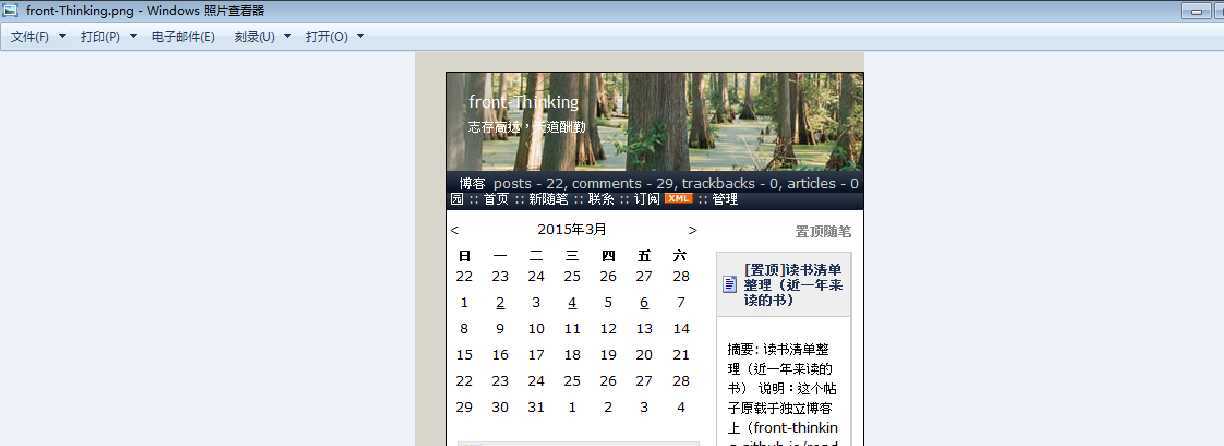Open the 打开(O) menu
1224x446 pixels.
coord(326,37)
